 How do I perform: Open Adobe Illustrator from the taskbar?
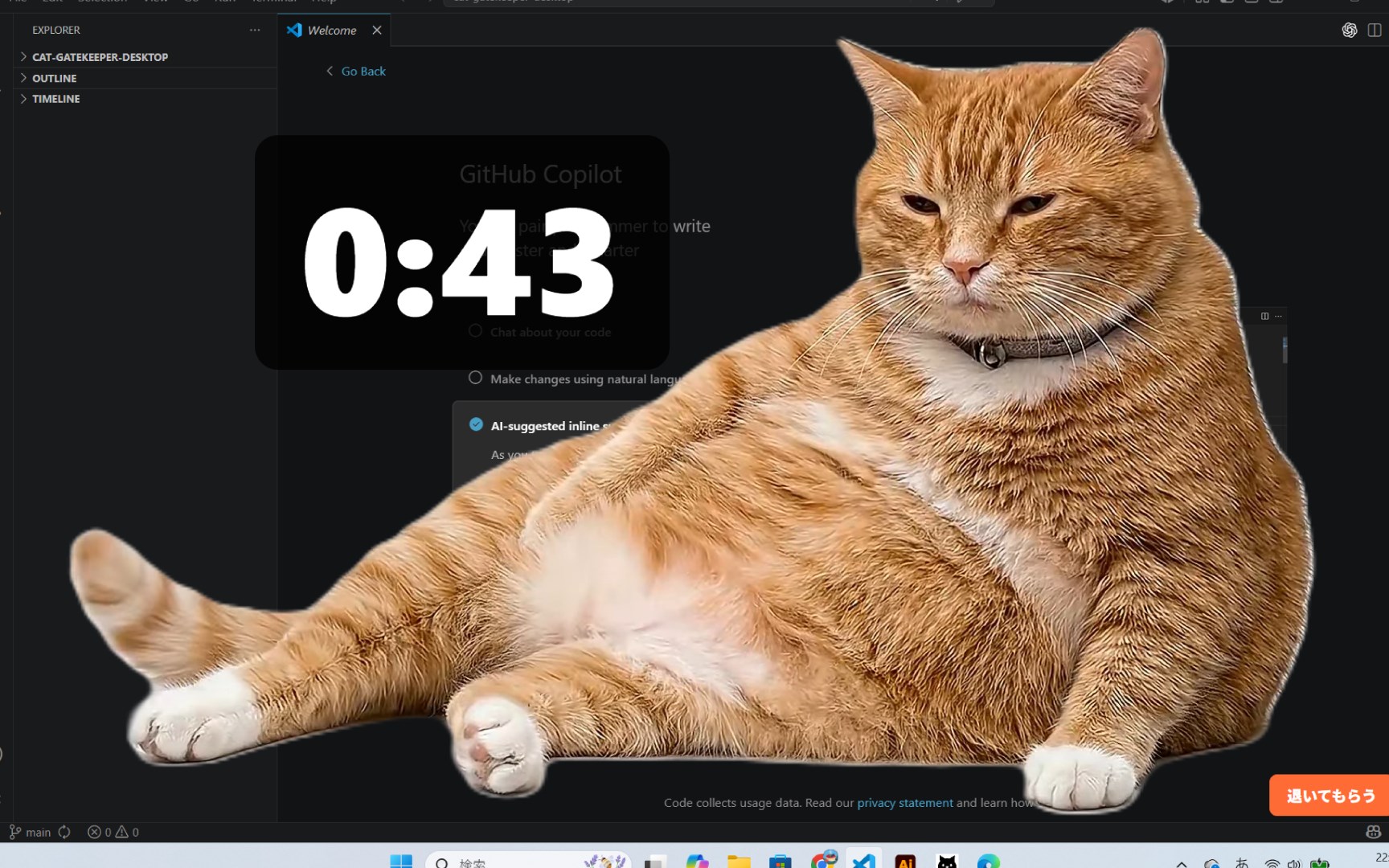(x=905, y=860)
